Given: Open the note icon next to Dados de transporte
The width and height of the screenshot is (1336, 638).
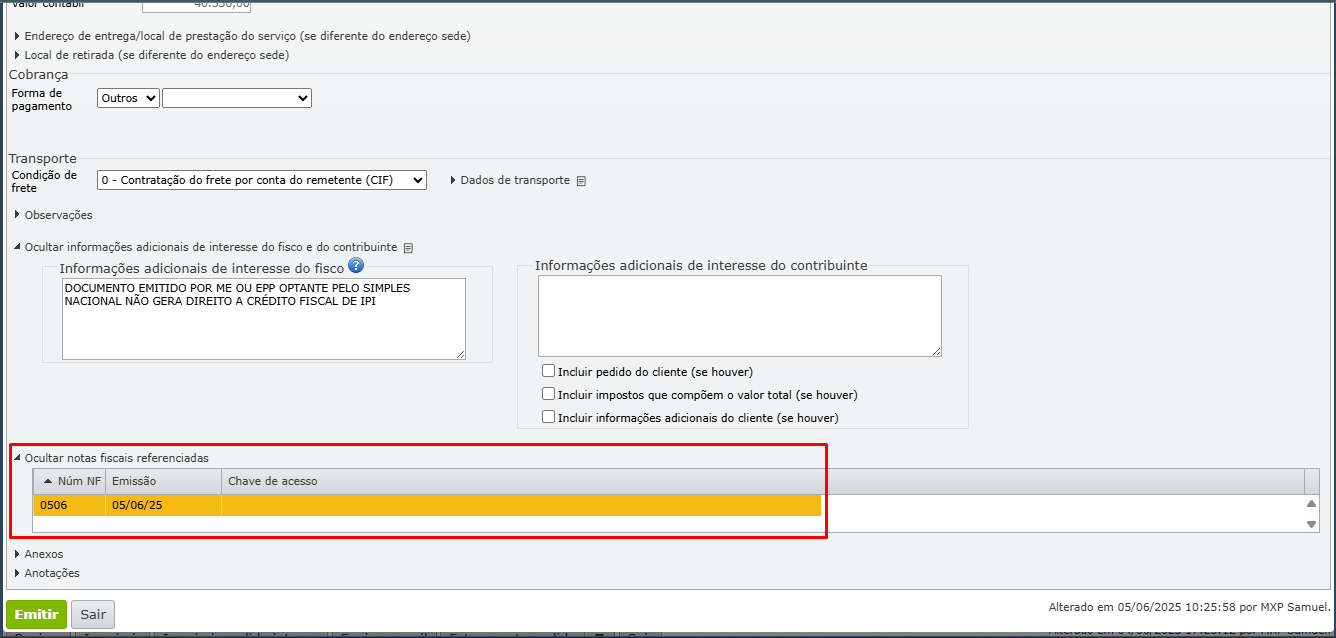Looking at the screenshot, I should tap(582, 181).
